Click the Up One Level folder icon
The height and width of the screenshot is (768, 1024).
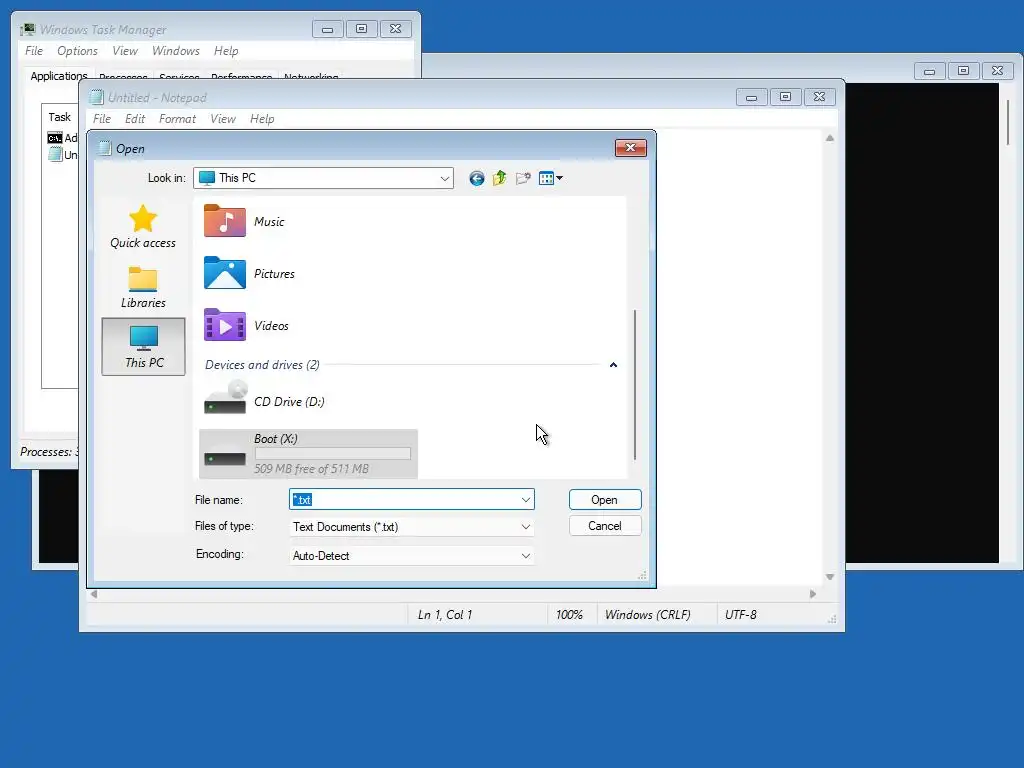tap(500, 178)
